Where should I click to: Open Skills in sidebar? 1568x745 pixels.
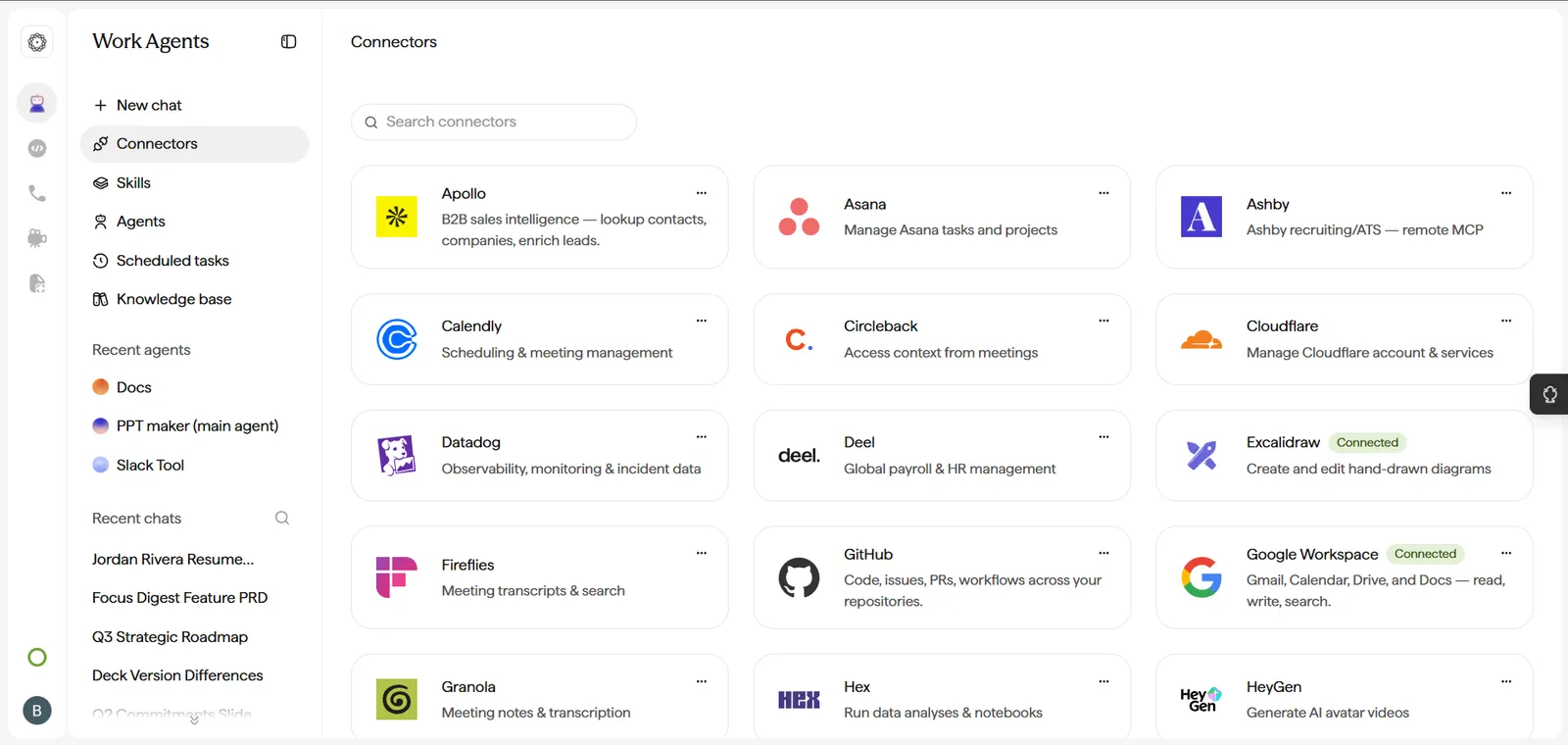pos(194,183)
